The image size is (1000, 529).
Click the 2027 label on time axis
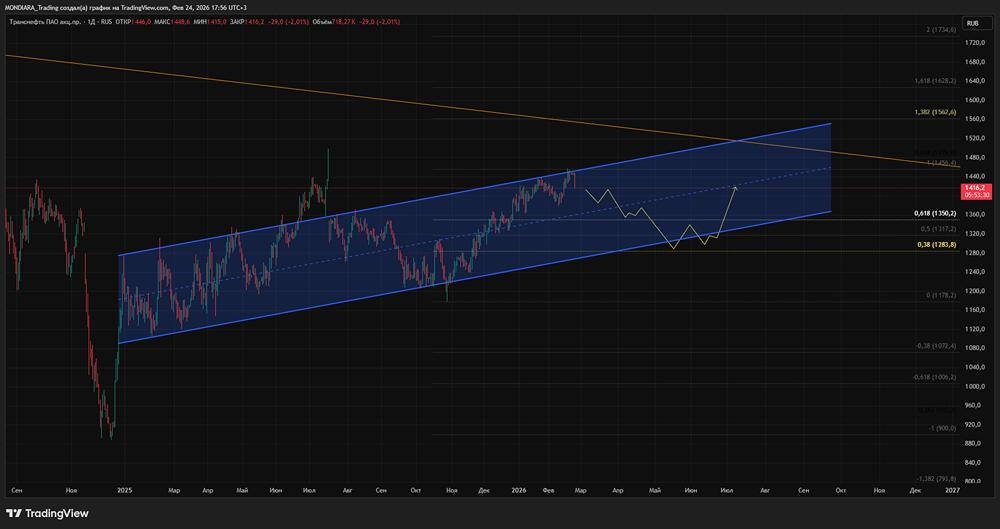point(952,491)
